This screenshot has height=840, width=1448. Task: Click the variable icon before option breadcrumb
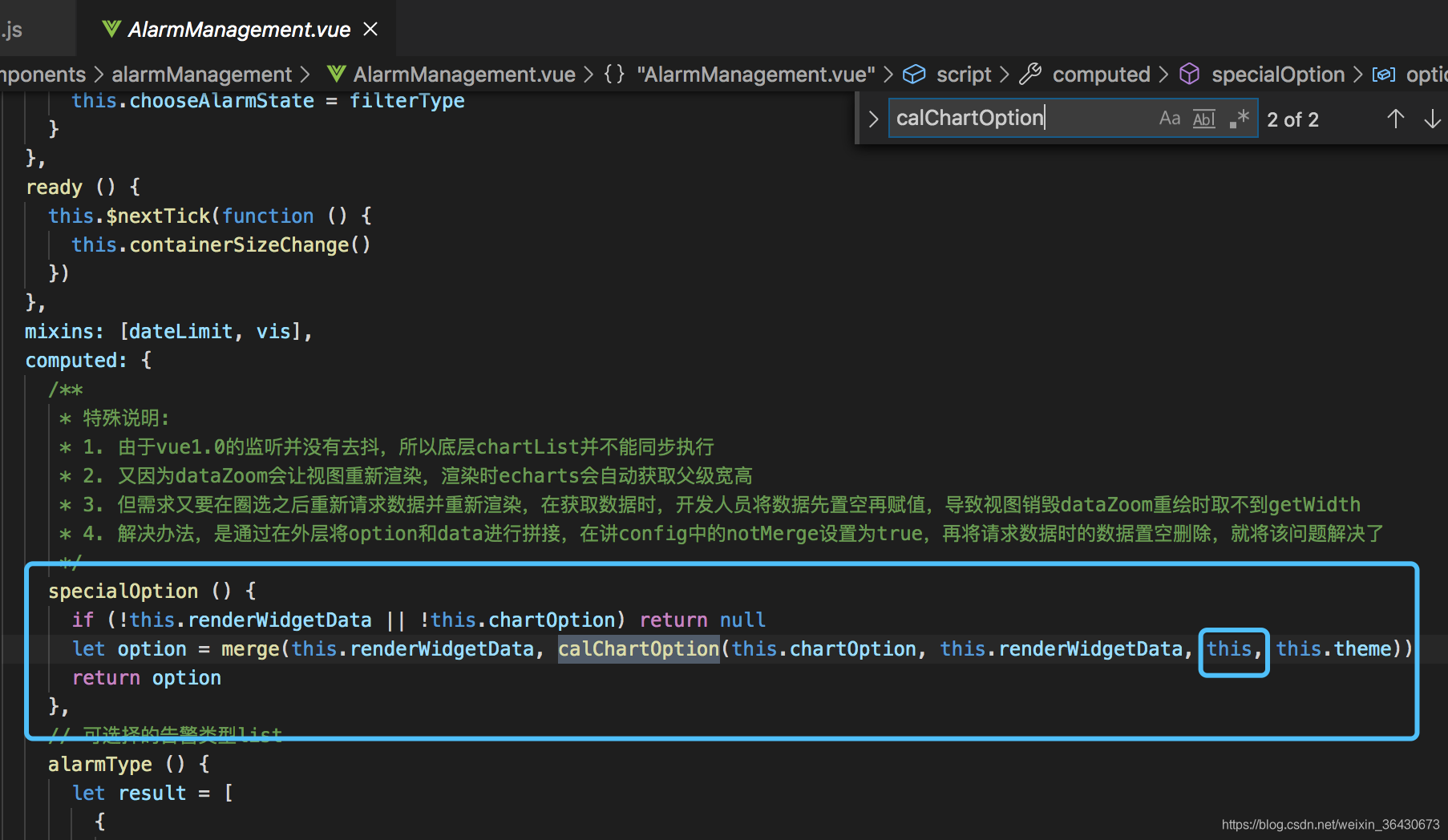[x=1384, y=75]
